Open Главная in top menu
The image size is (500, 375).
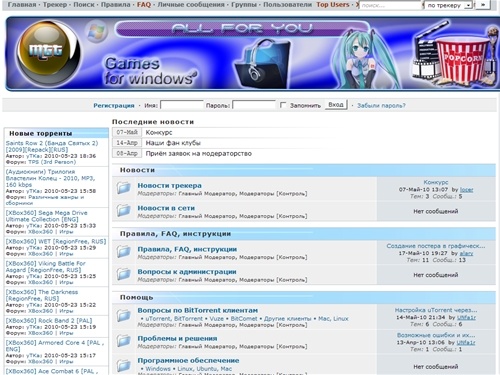(22, 5)
